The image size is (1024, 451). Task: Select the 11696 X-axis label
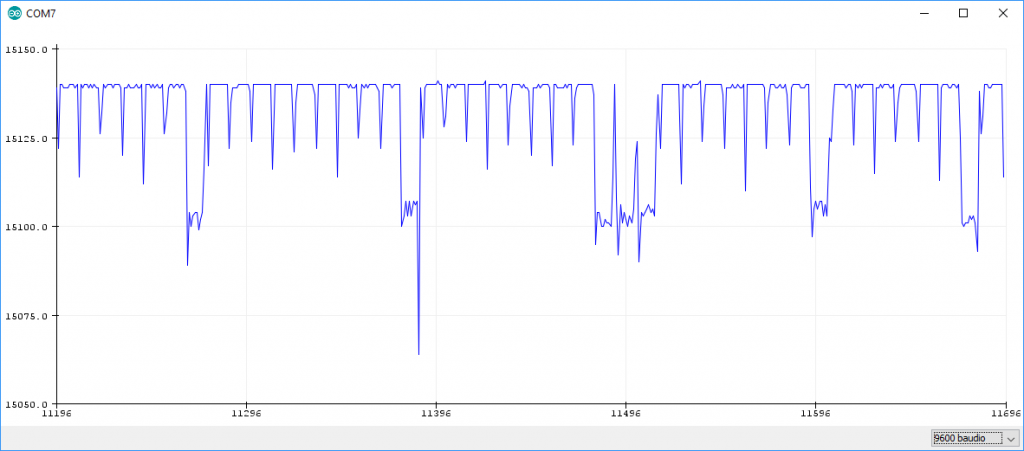pos(1004,414)
